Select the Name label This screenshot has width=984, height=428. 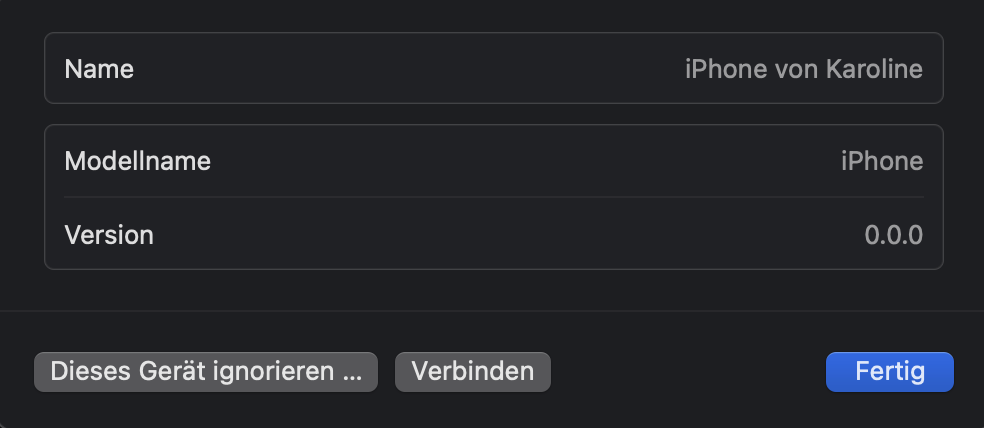(x=99, y=69)
